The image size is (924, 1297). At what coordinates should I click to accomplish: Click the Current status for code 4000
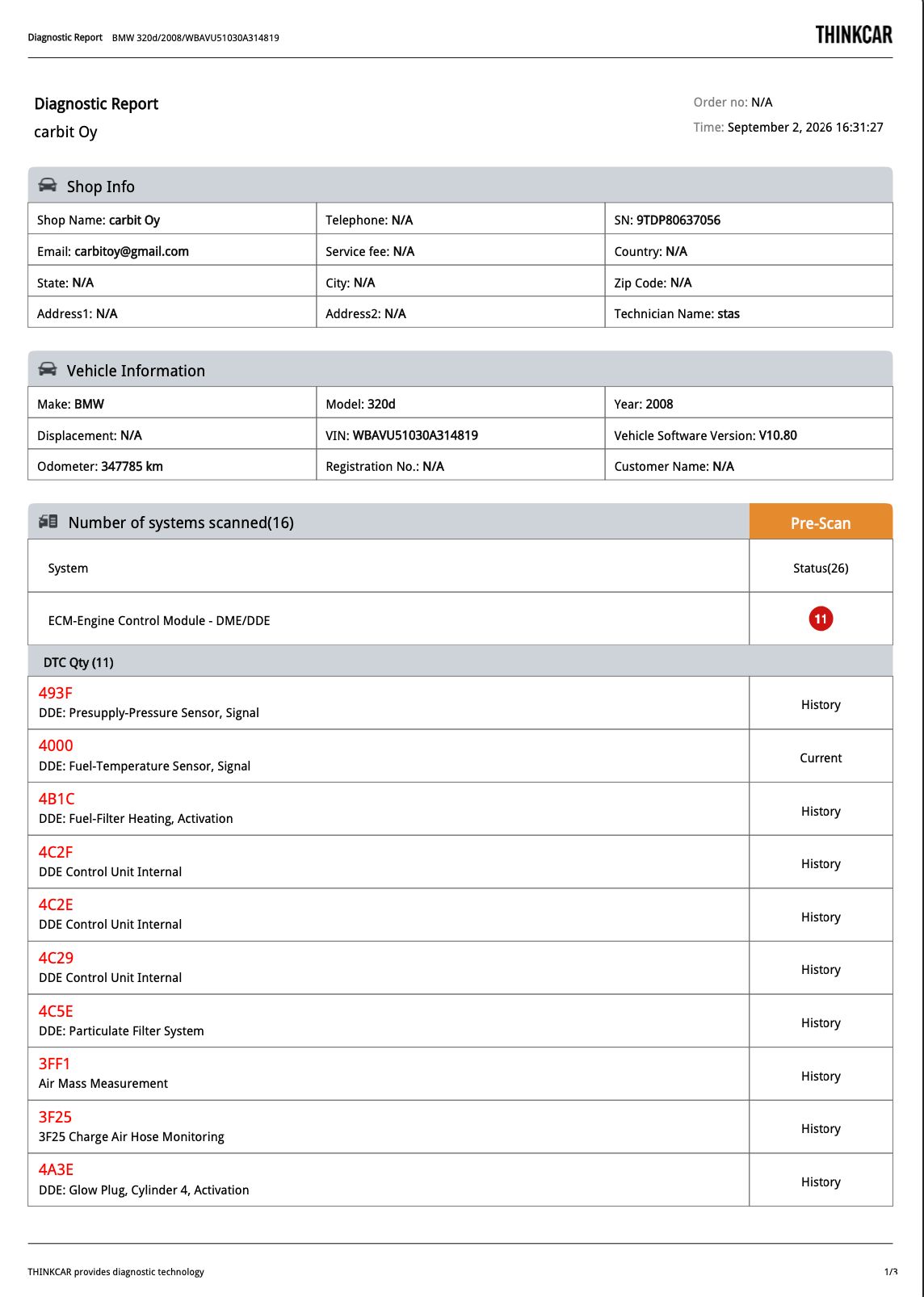point(821,758)
